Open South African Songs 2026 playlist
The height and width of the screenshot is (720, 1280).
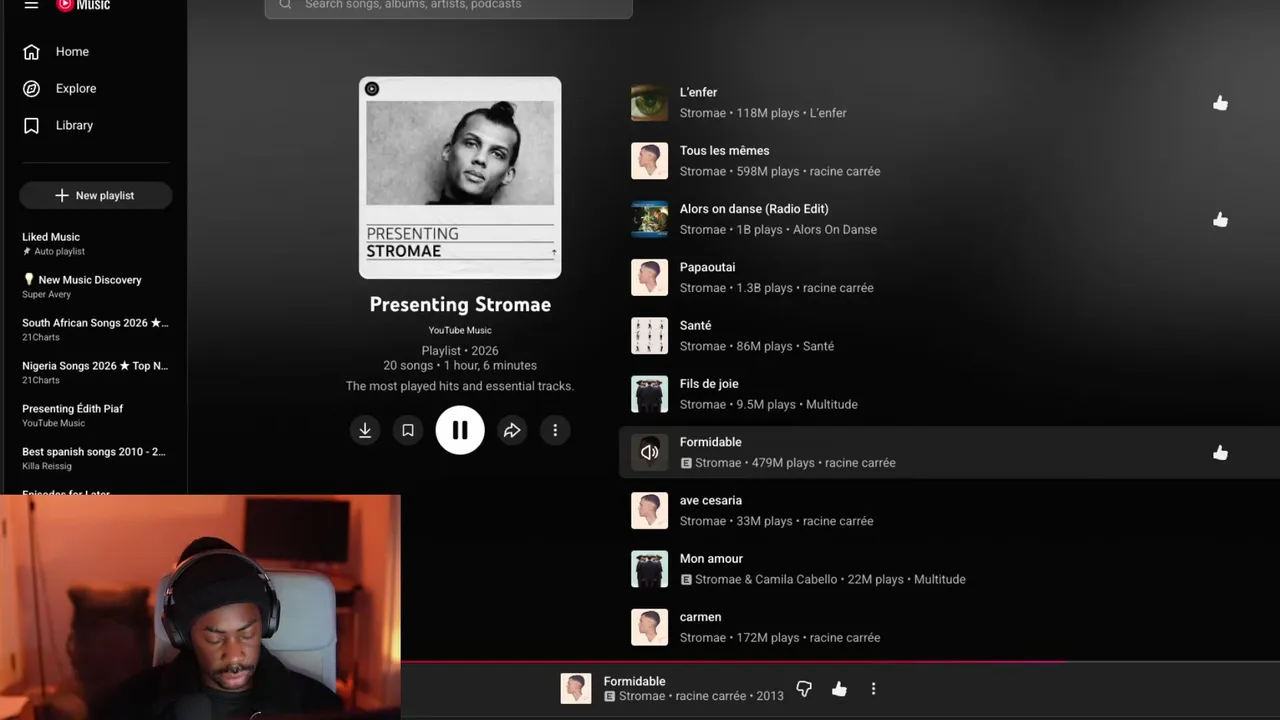(95, 330)
